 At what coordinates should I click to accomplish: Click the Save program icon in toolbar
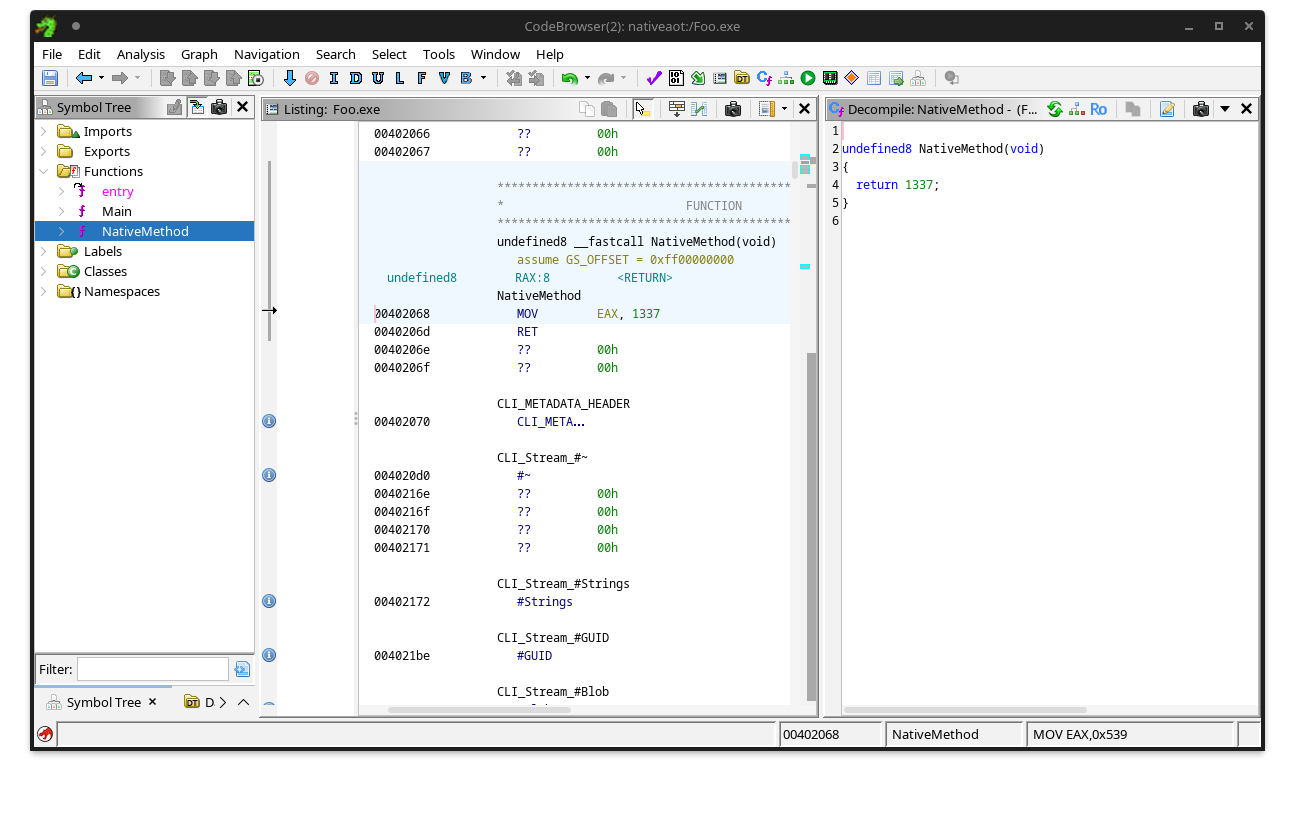tap(49, 78)
